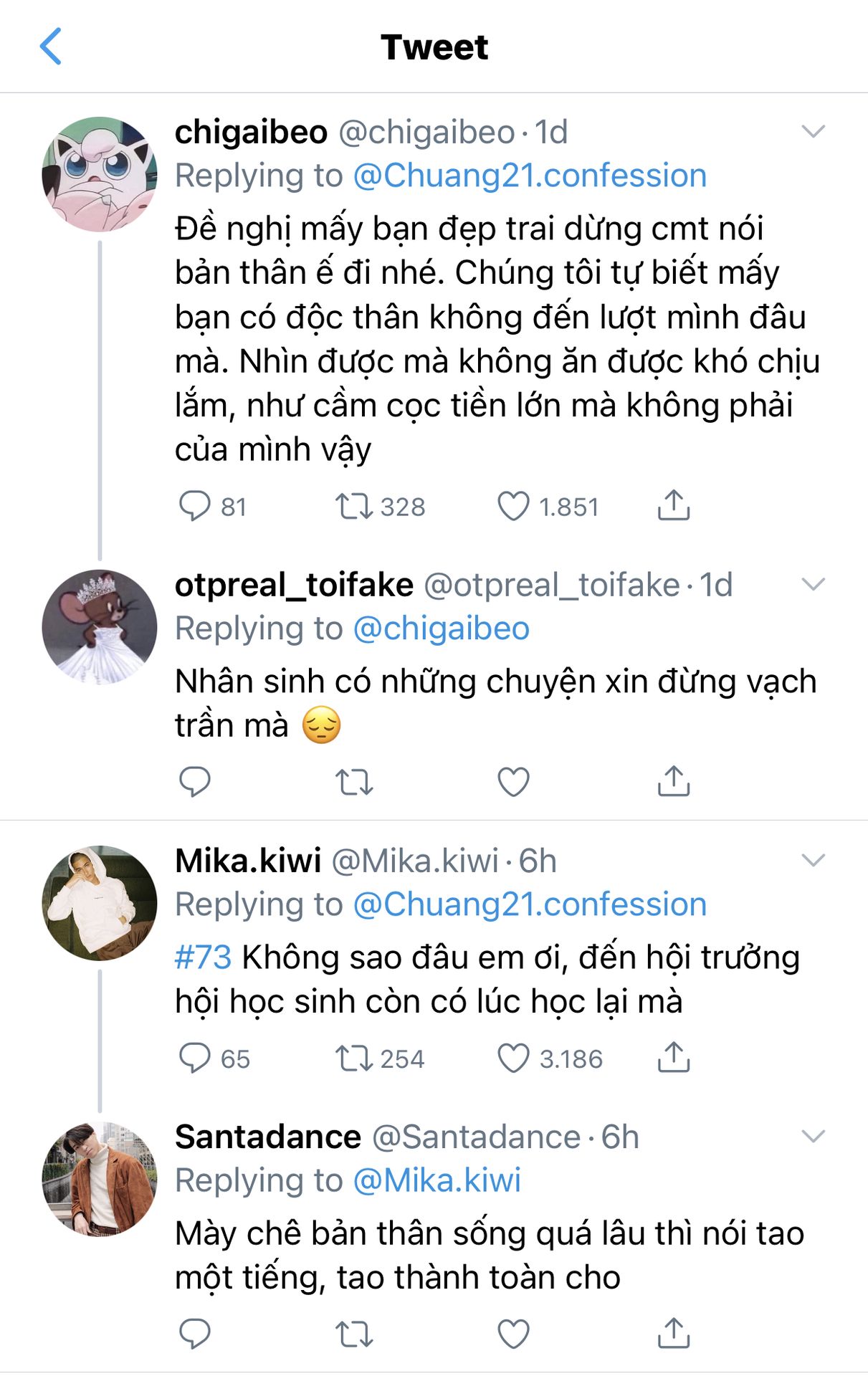Share Santadance's reply via share icon
Image resolution: width=868 pixels, height=1376 pixels.
[673, 1333]
